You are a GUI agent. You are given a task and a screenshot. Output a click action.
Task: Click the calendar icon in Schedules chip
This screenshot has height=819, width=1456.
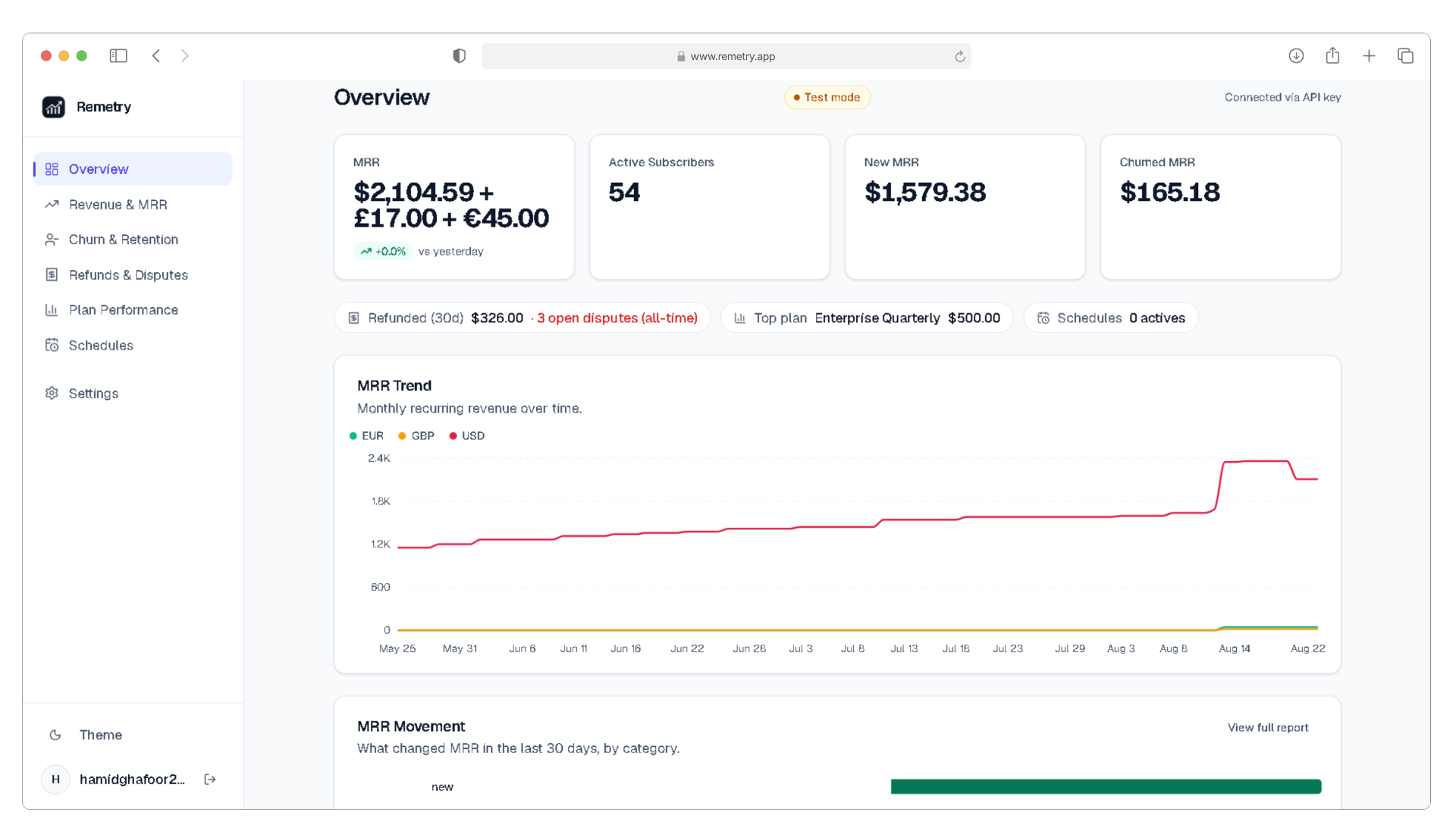[x=1043, y=318]
